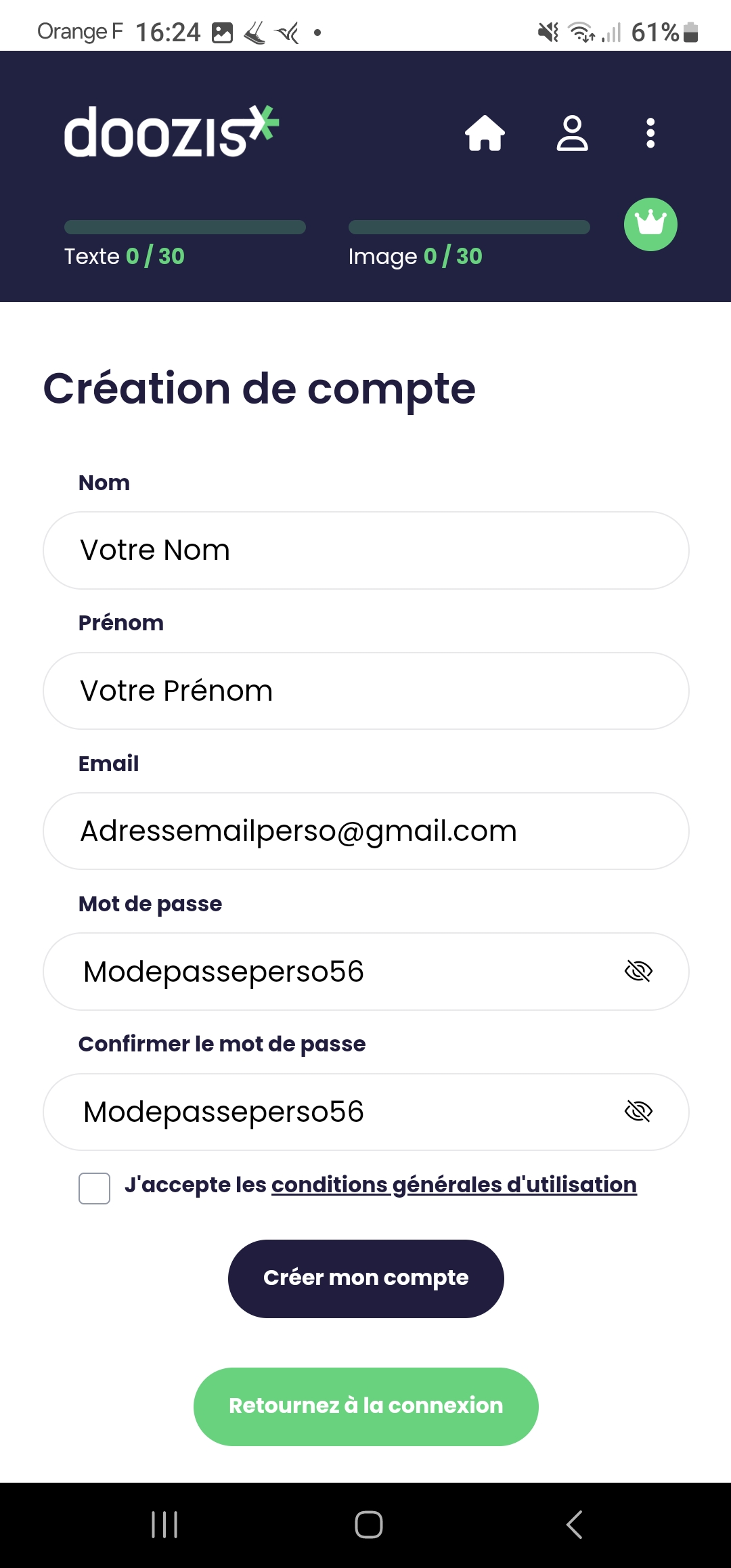This screenshot has height=1568, width=731.
Task: Tap the green crown premium icon
Action: coord(650,224)
